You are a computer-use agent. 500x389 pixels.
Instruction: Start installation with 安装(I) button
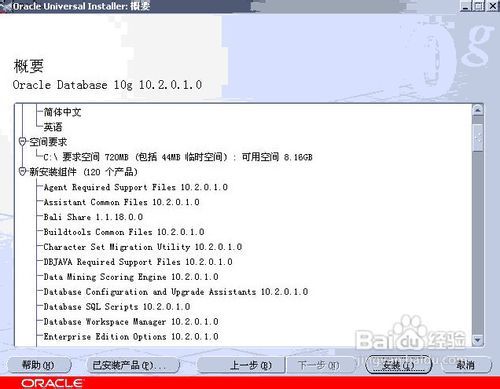pyautogui.click(x=399, y=365)
